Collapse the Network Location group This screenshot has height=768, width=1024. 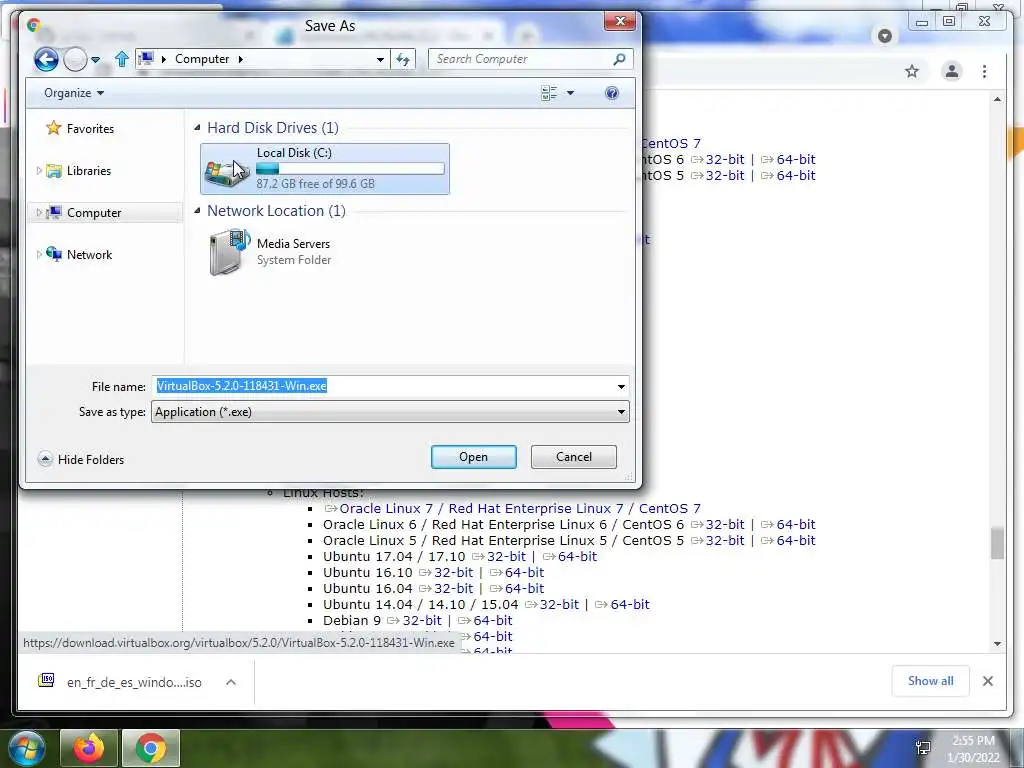point(197,210)
